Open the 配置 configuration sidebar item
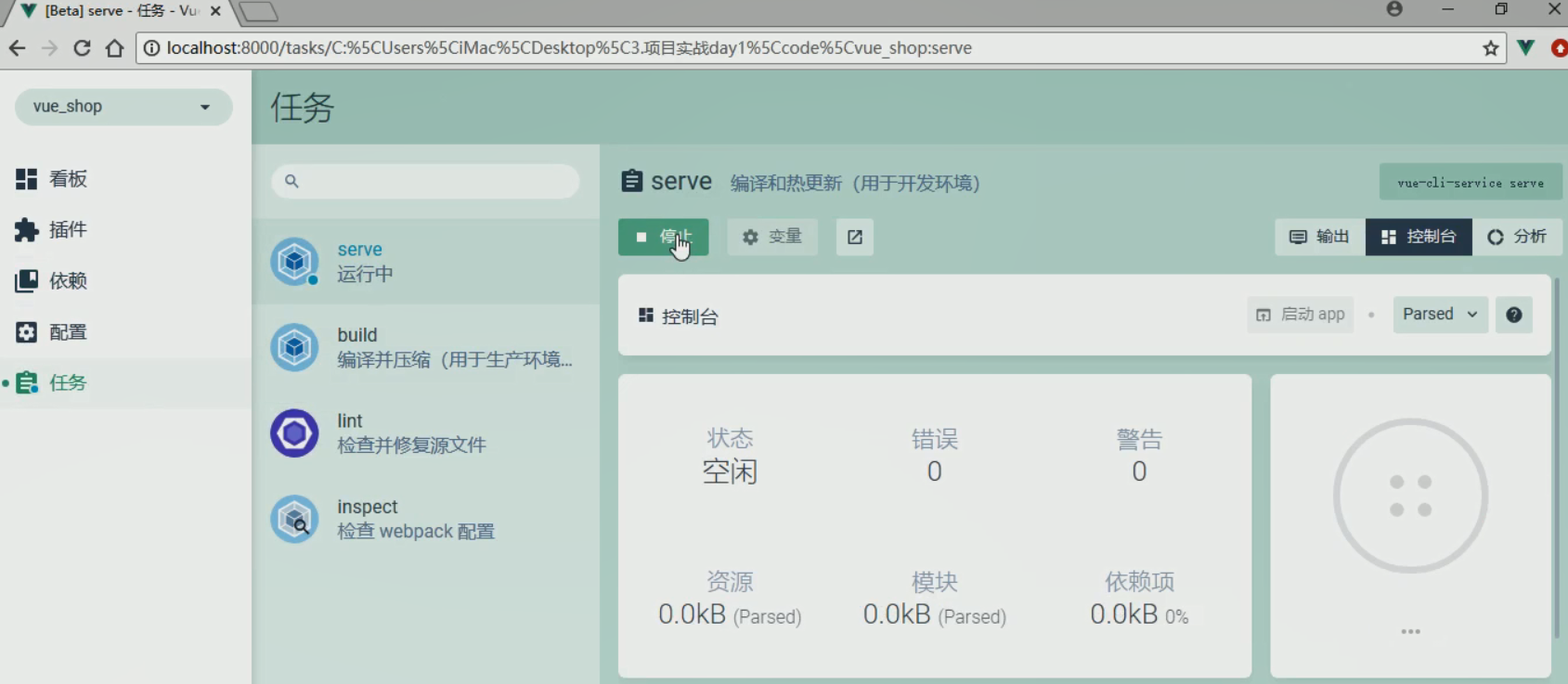This screenshot has width=1568, height=684. tap(125, 332)
